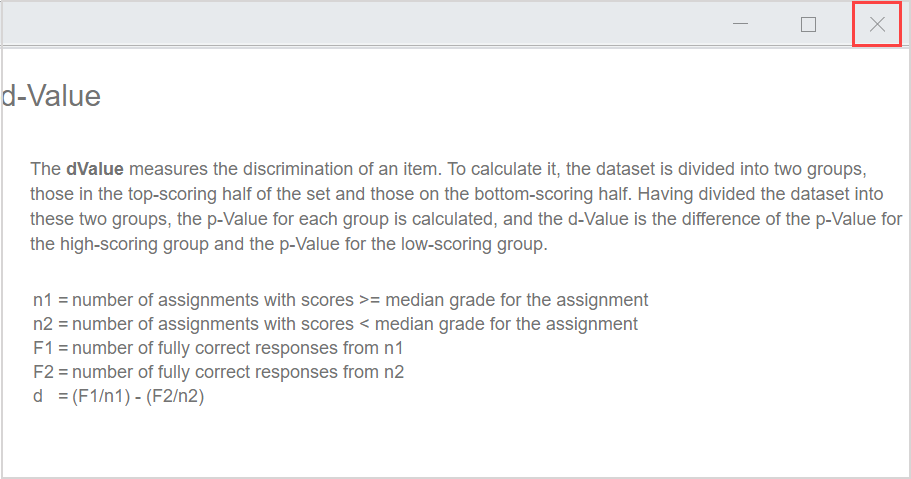The image size is (911, 479).
Task: Close the d-Value help window
Action: tap(877, 25)
